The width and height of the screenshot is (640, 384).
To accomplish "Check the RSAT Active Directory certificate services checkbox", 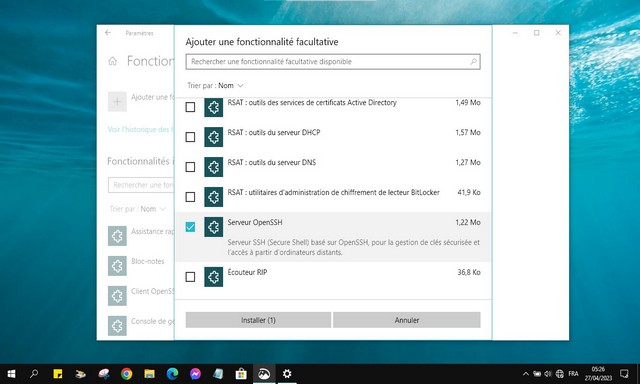I will [190, 107].
